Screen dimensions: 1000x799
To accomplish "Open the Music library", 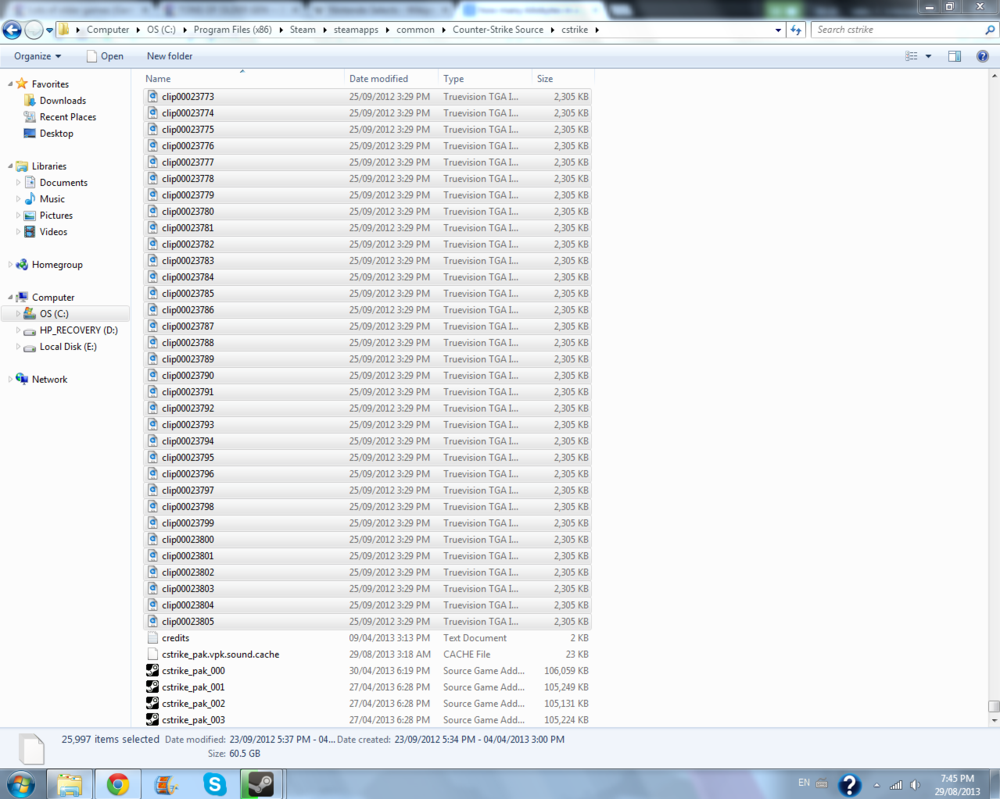I will point(52,199).
